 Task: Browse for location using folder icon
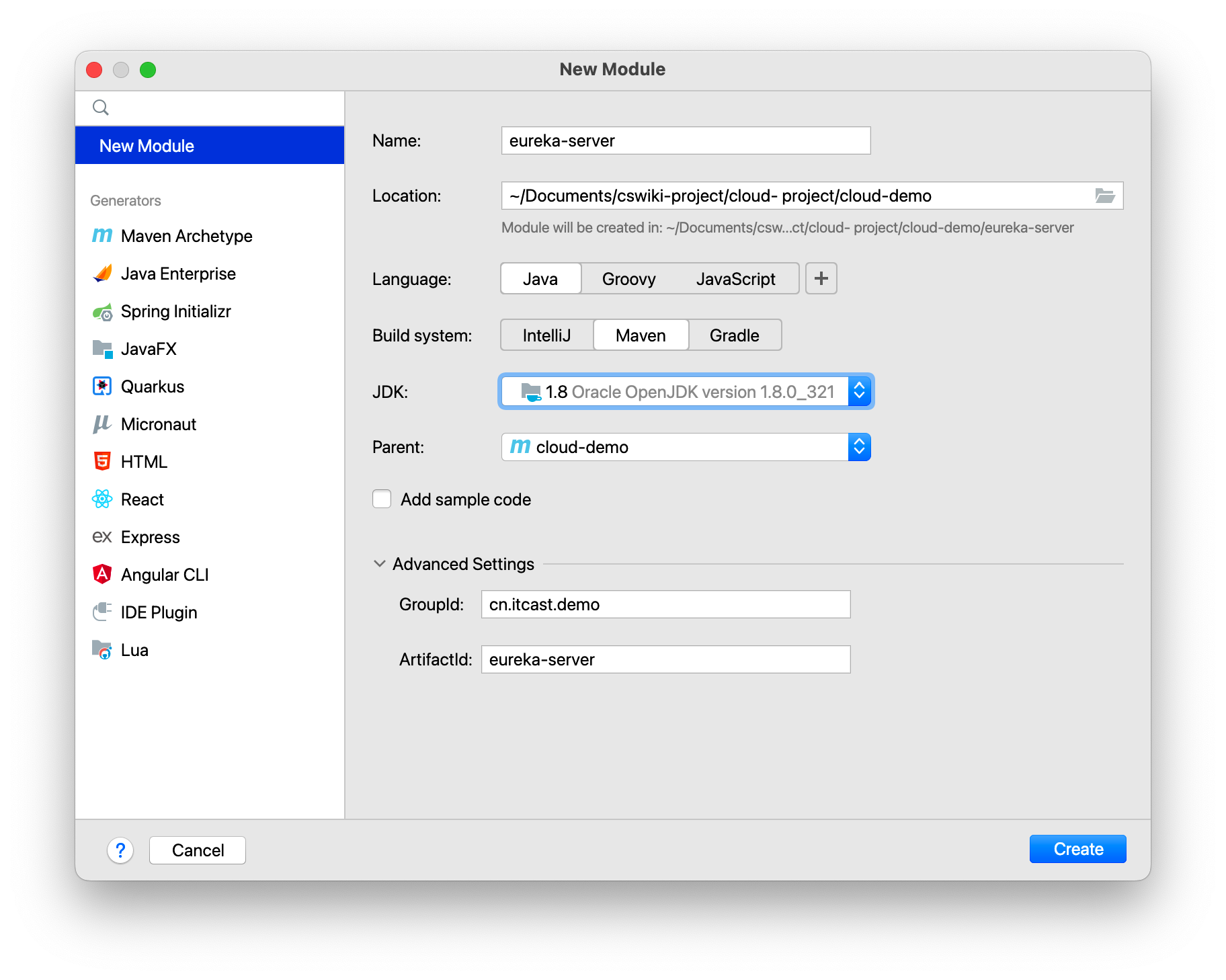(x=1105, y=196)
